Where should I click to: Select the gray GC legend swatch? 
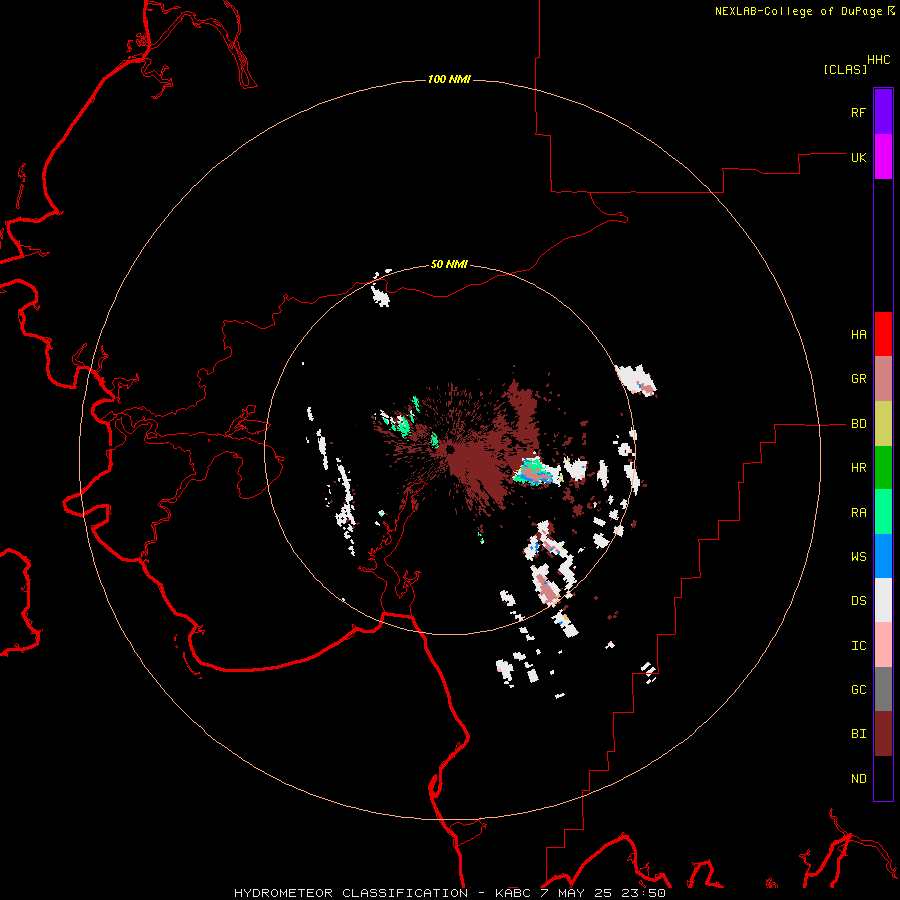click(x=883, y=689)
